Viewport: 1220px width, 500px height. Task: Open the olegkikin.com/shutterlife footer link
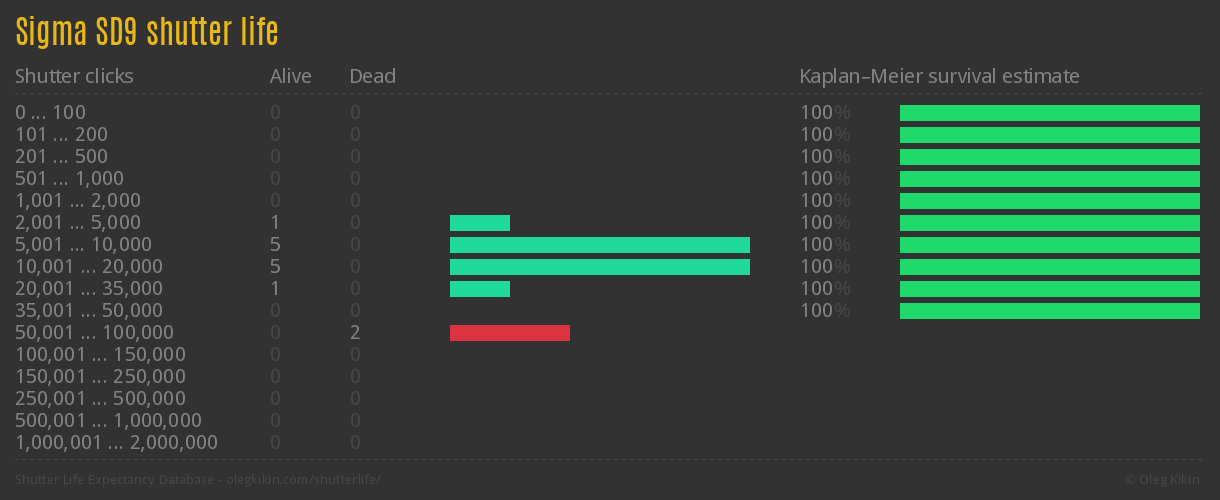(x=198, y=480)
